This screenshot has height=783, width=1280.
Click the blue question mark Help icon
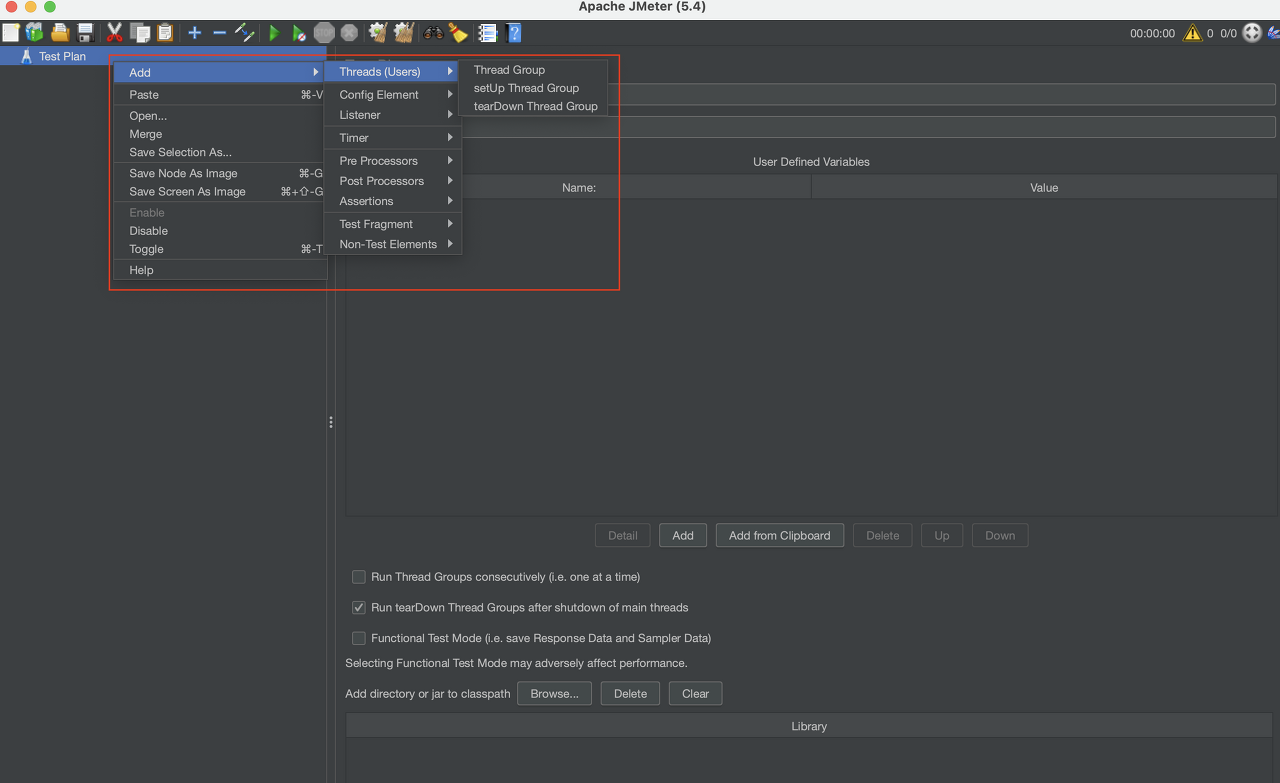(x=514, y=33)
